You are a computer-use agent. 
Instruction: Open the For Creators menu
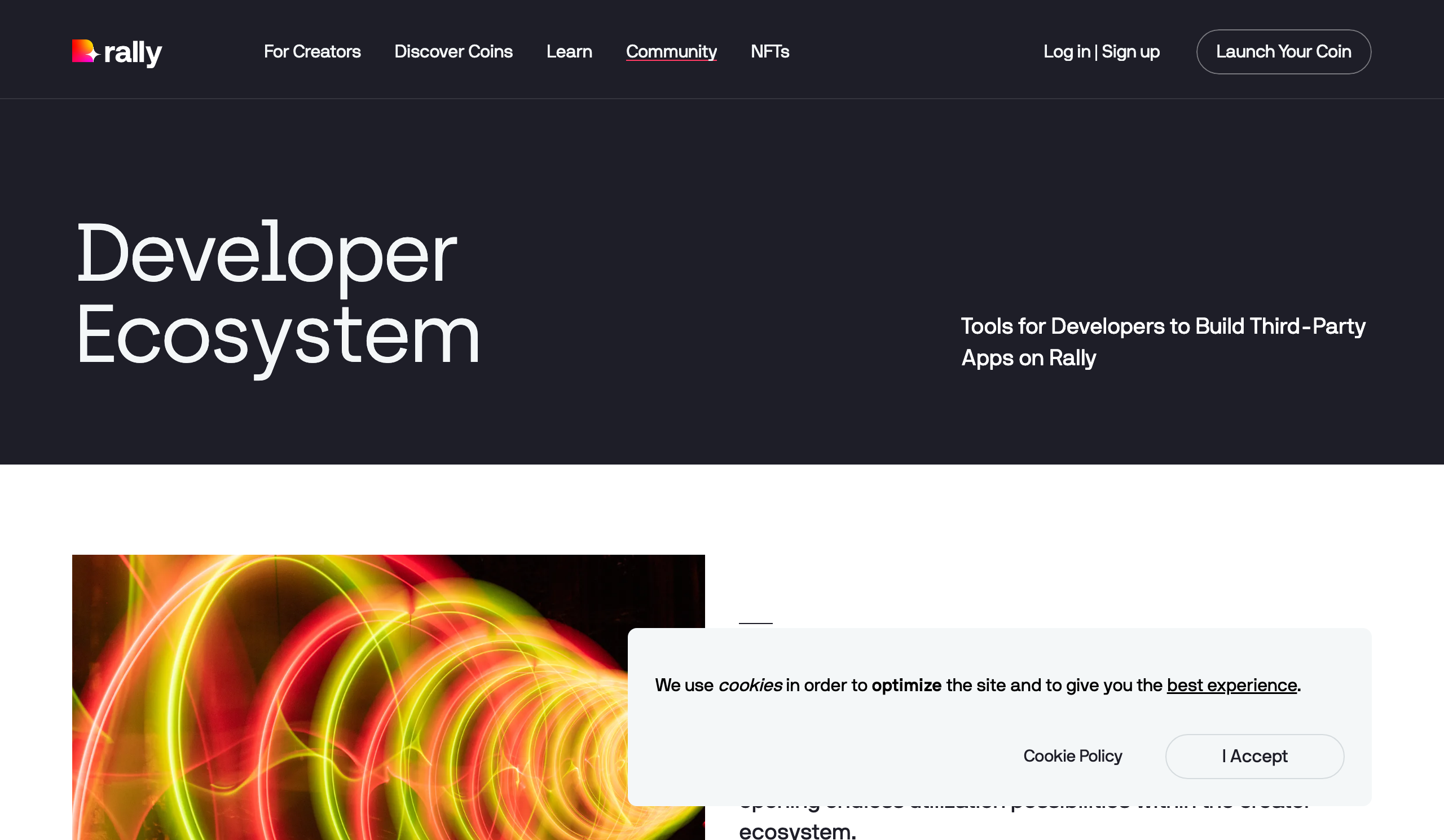[x=312, y=51]
